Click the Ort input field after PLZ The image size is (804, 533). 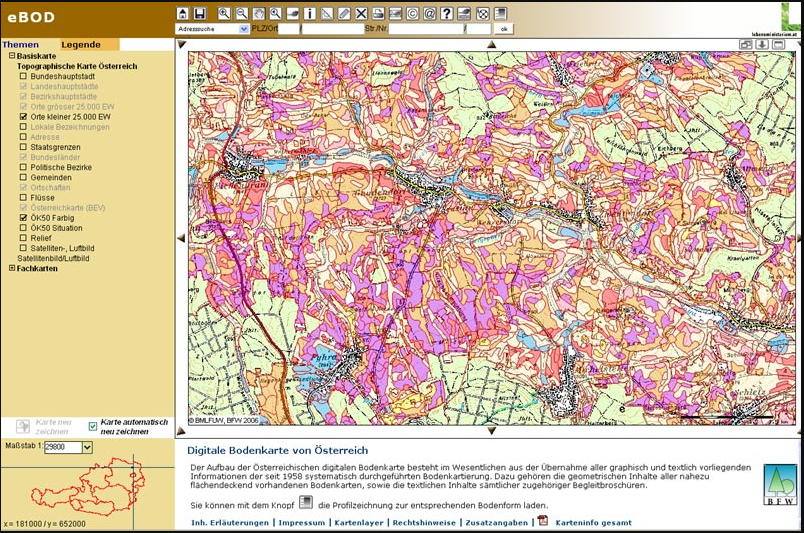pyautogui.click(x=333, y=29)
